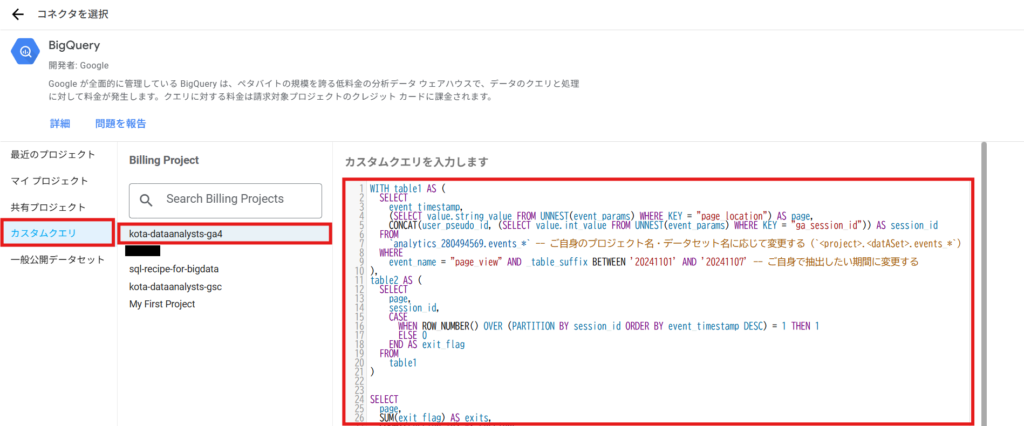Click the カスタムクエリを入力します heading
Screen dimensions: 1024x426
(x=416, y=161)
